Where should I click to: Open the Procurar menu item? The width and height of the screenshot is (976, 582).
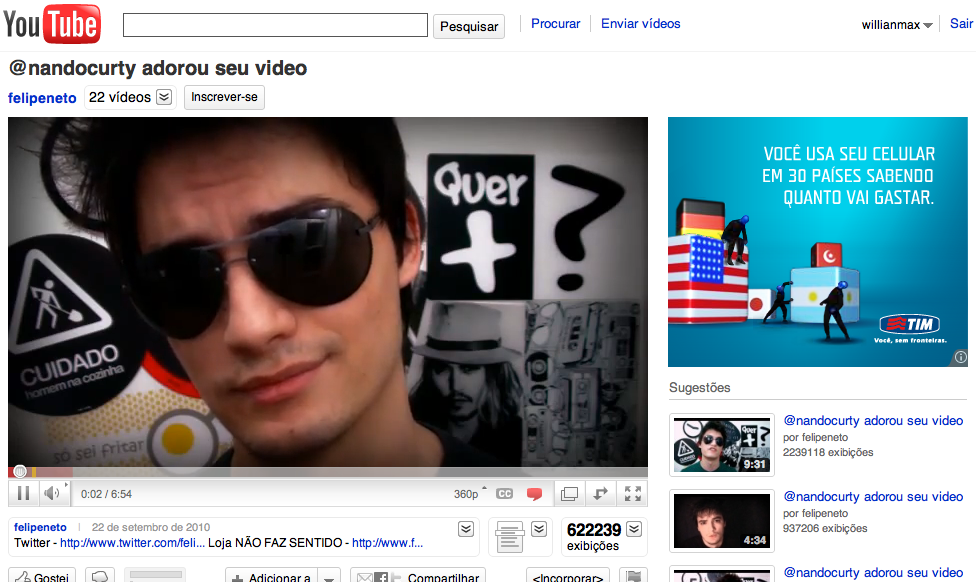tap(555, 24)
